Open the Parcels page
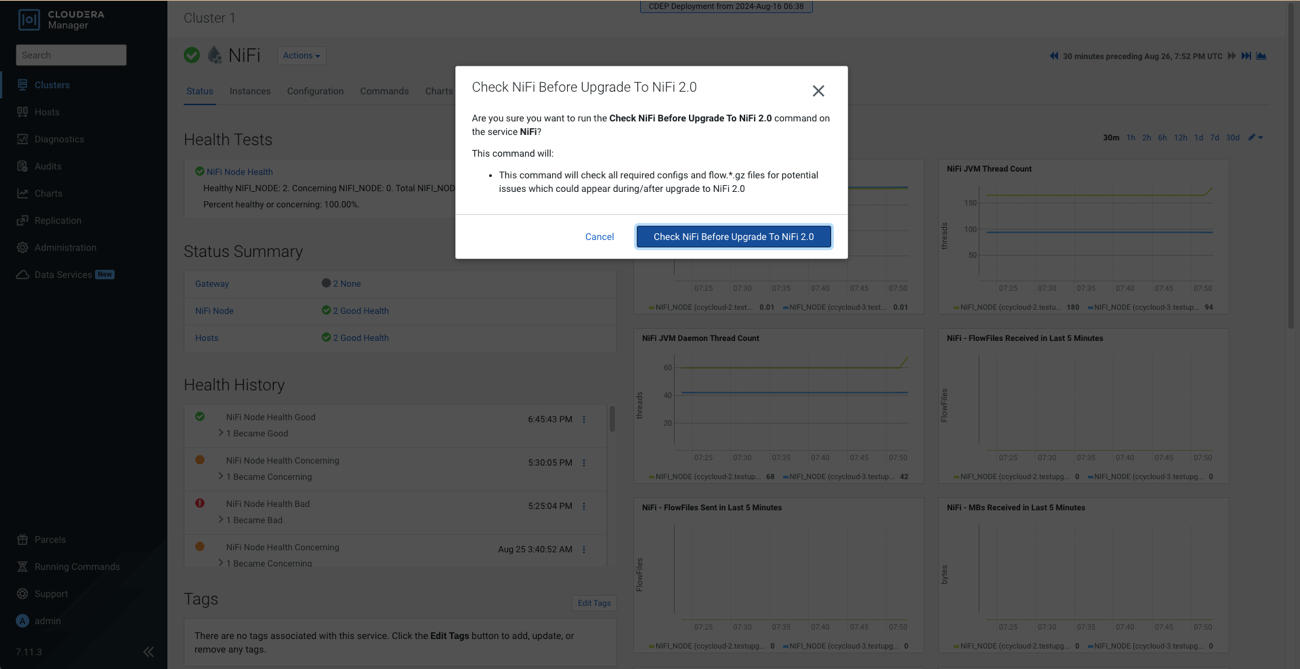The image size is (1300, 669). pyautogui.click(x=50, y=540)
